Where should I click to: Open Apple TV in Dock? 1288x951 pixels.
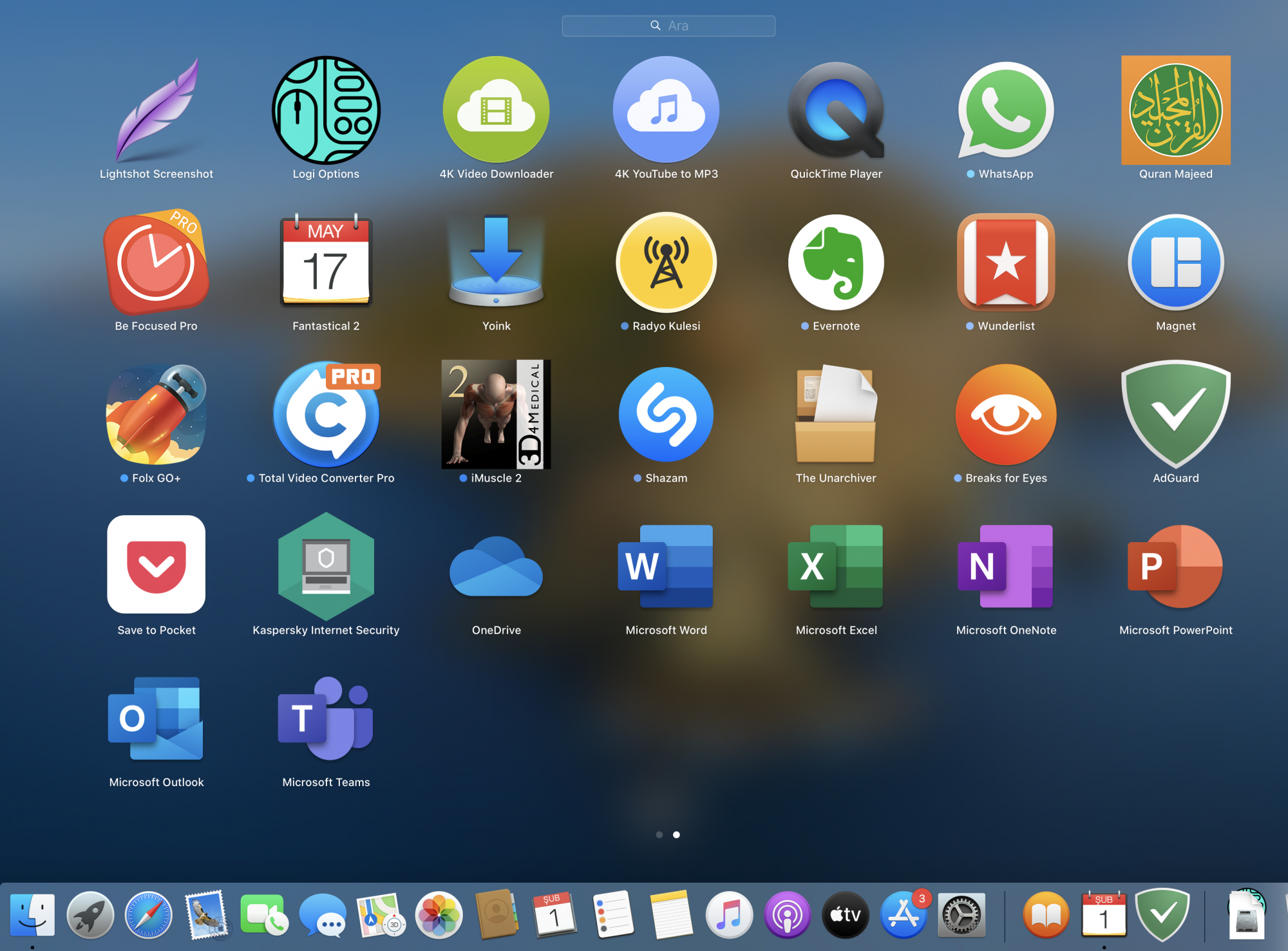[846, 915]
